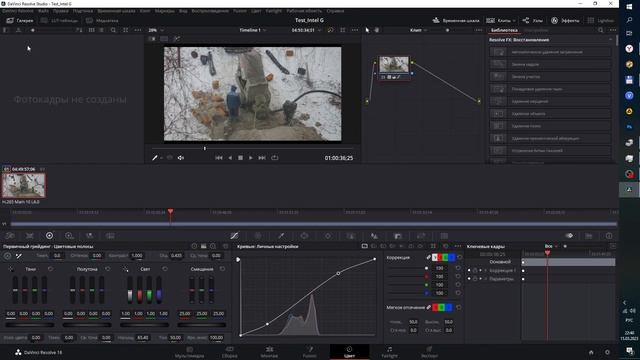Open the Клип mode dropdown in node editor

point(418,30)
